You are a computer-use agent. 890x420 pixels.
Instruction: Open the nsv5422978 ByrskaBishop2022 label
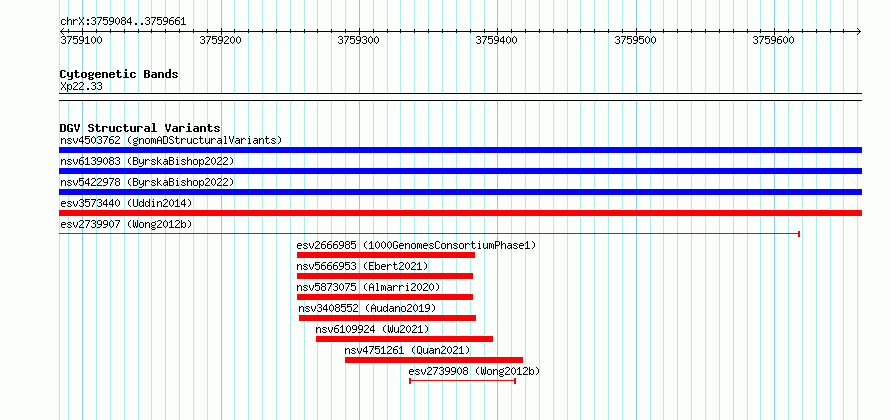147,182
